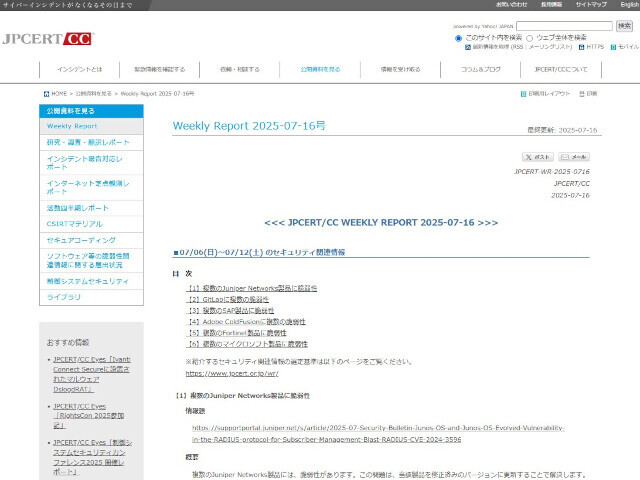Open インシデントとは navigation menu
This screenshot has height=480, width=640.
(80, 69)
